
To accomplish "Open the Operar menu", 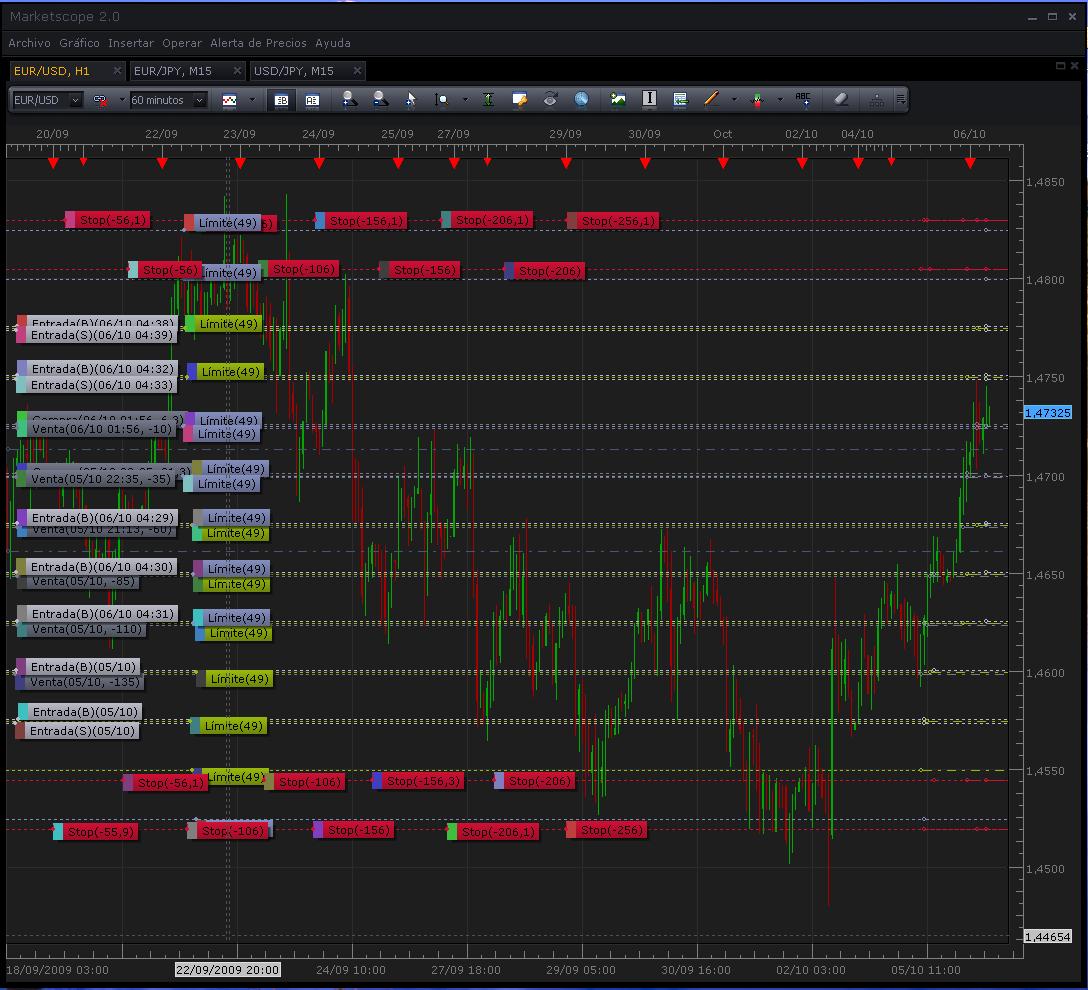I will coord(182,43).
